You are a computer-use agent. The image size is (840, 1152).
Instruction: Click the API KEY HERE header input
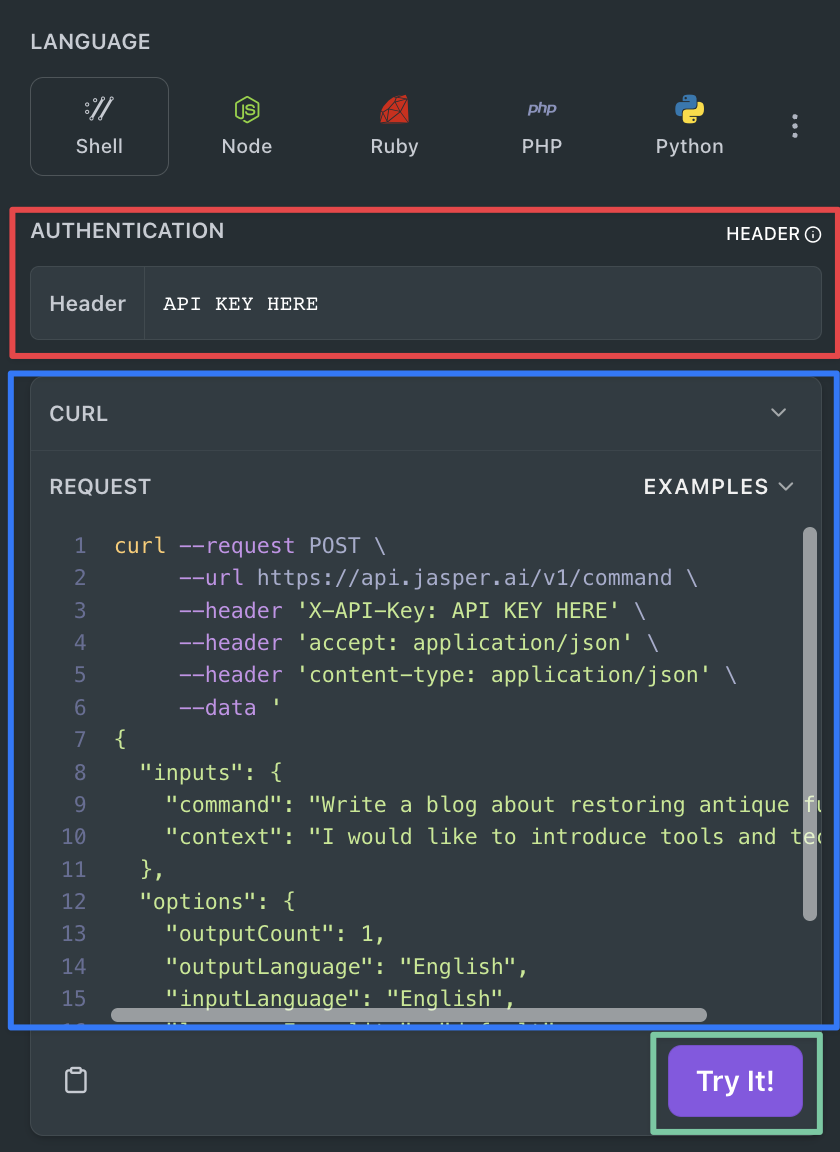click(482, 303)
